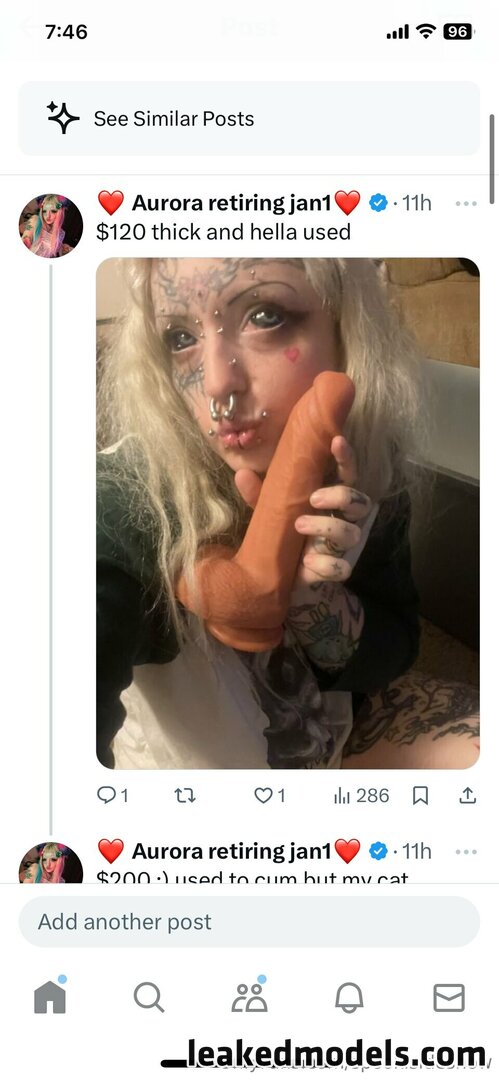Repost using the retweet arrows icon
This screenshot has width=499, height=1080.
(x=185, y=796)
